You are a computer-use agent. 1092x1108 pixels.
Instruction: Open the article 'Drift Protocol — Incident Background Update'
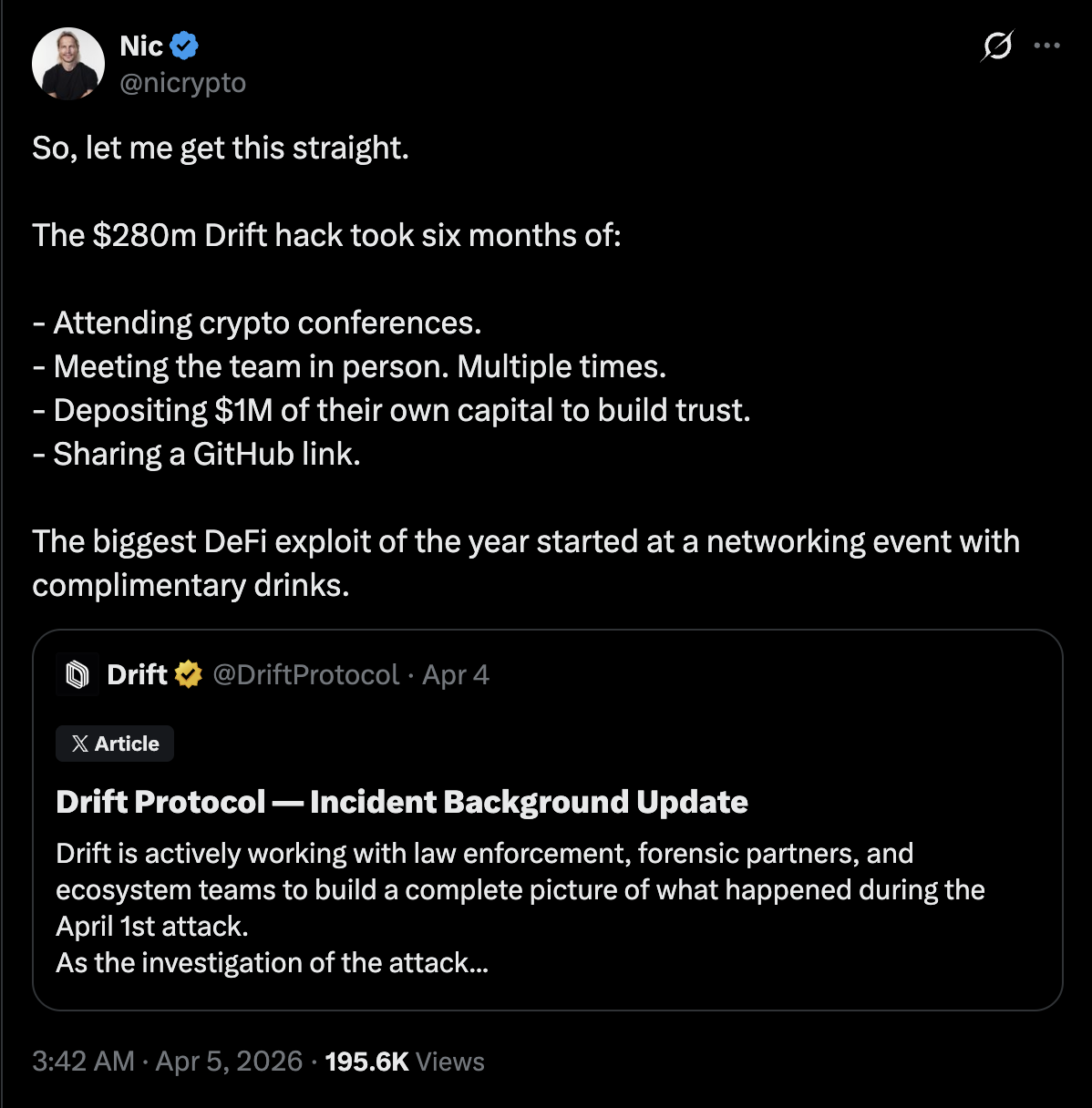[401, 802]
